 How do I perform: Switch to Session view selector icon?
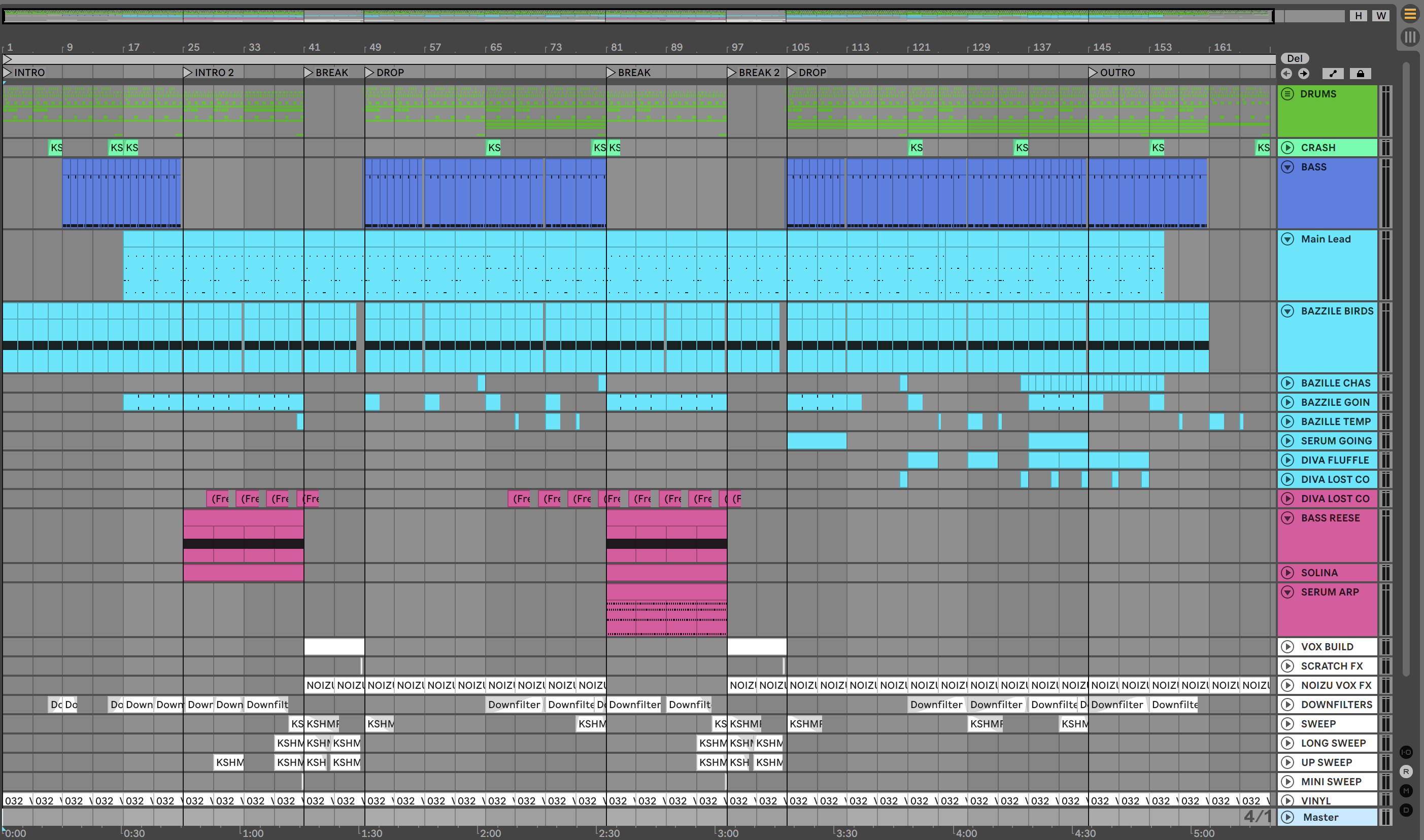(x=1410, y=38)
